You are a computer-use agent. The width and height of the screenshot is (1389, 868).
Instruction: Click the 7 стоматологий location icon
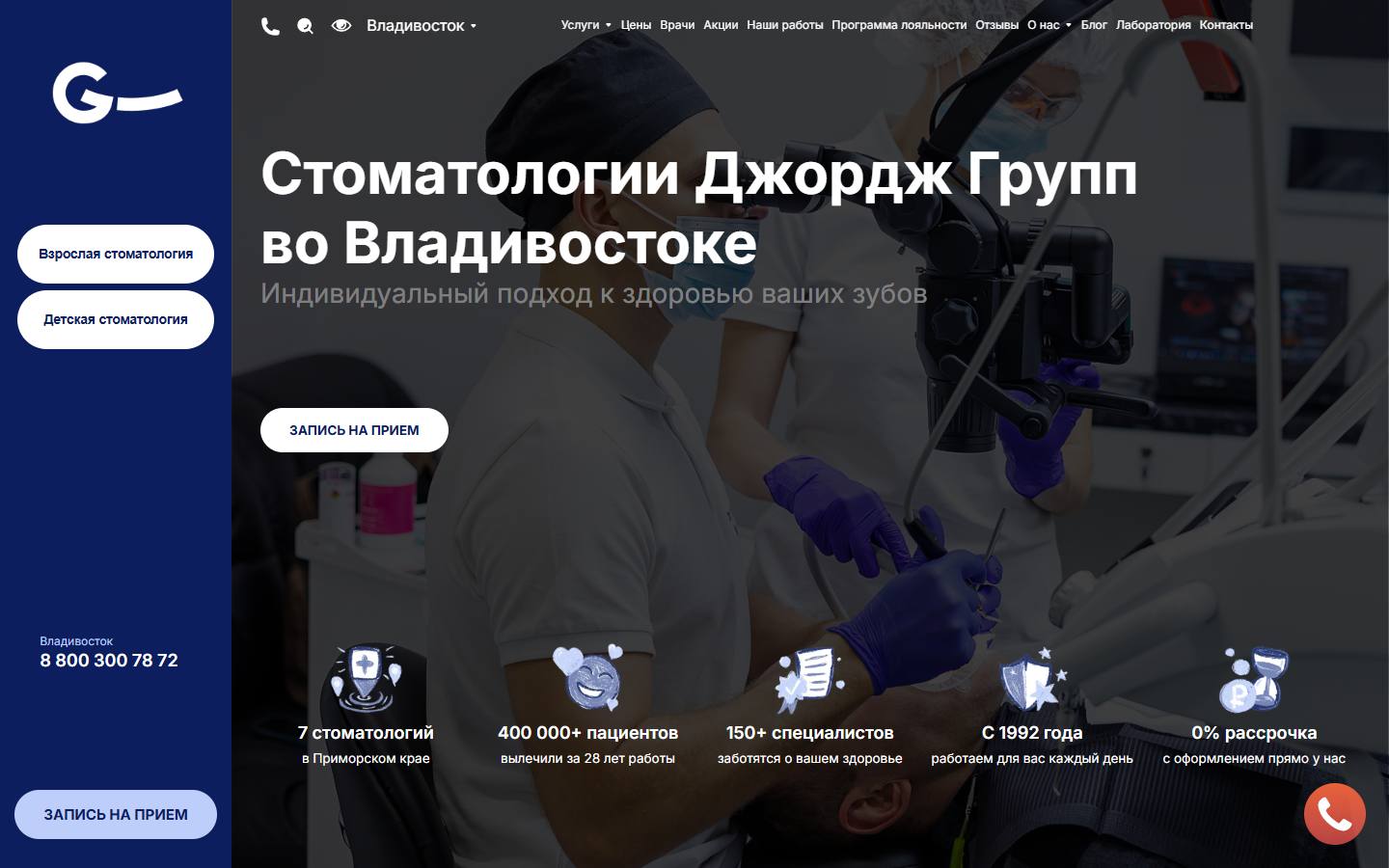pos(366,677)
